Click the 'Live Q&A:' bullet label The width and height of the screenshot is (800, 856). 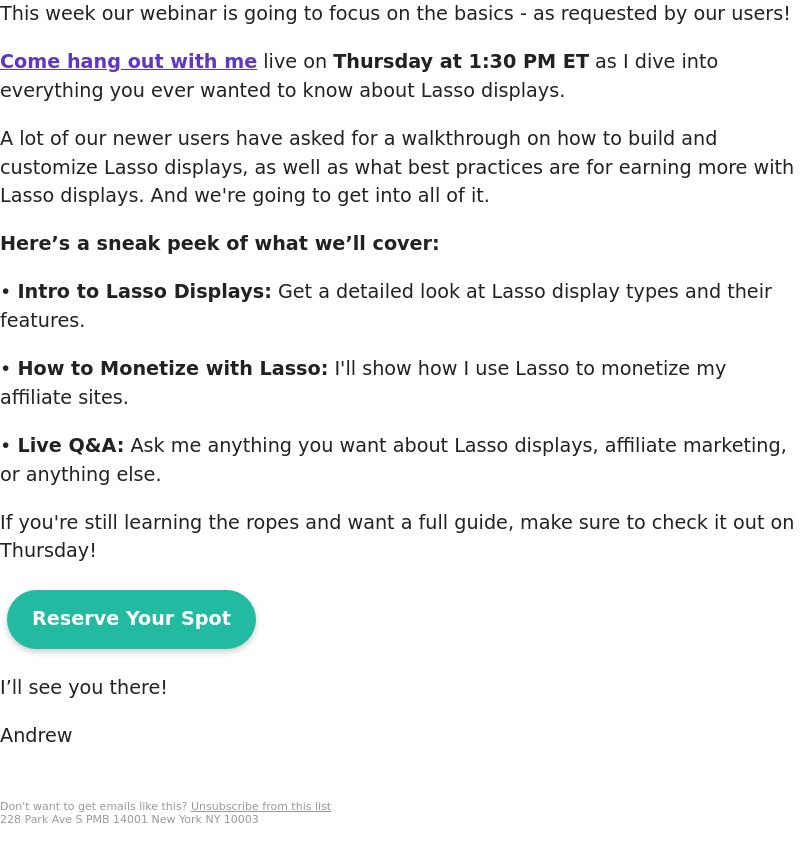tap(71, 445)
